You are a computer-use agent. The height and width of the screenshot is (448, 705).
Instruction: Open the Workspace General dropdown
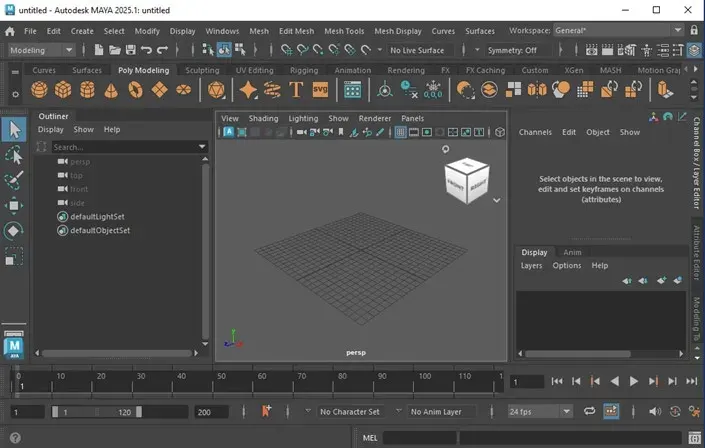tap(619, 31)
